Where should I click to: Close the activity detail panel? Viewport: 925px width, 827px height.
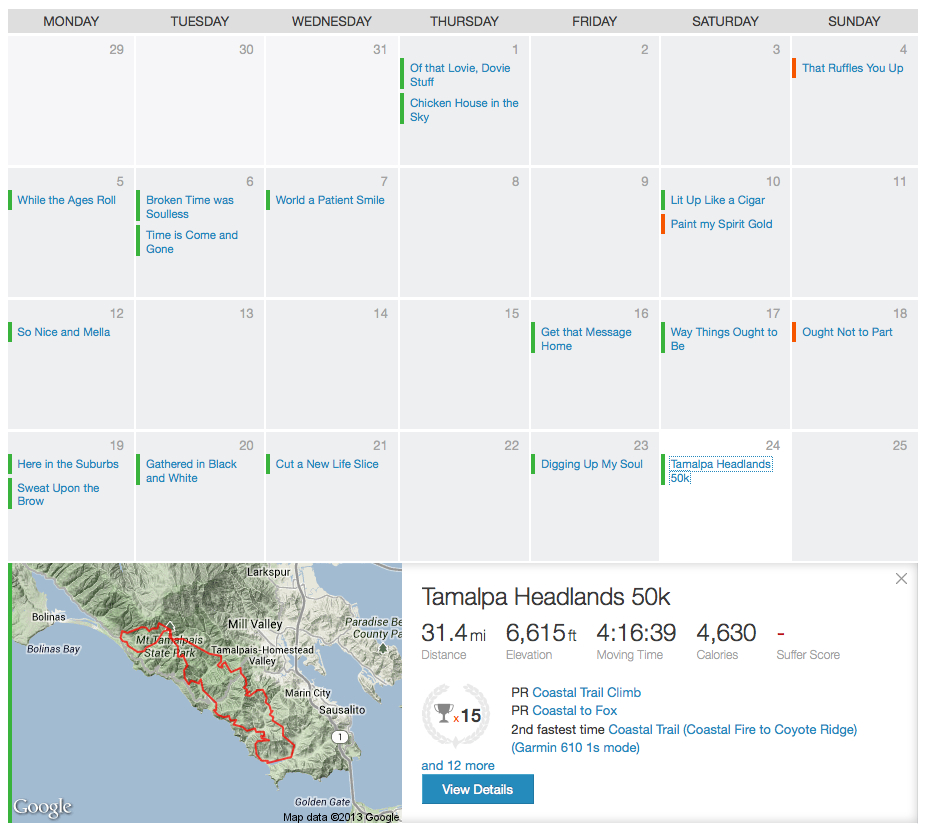tap(901, 579)
